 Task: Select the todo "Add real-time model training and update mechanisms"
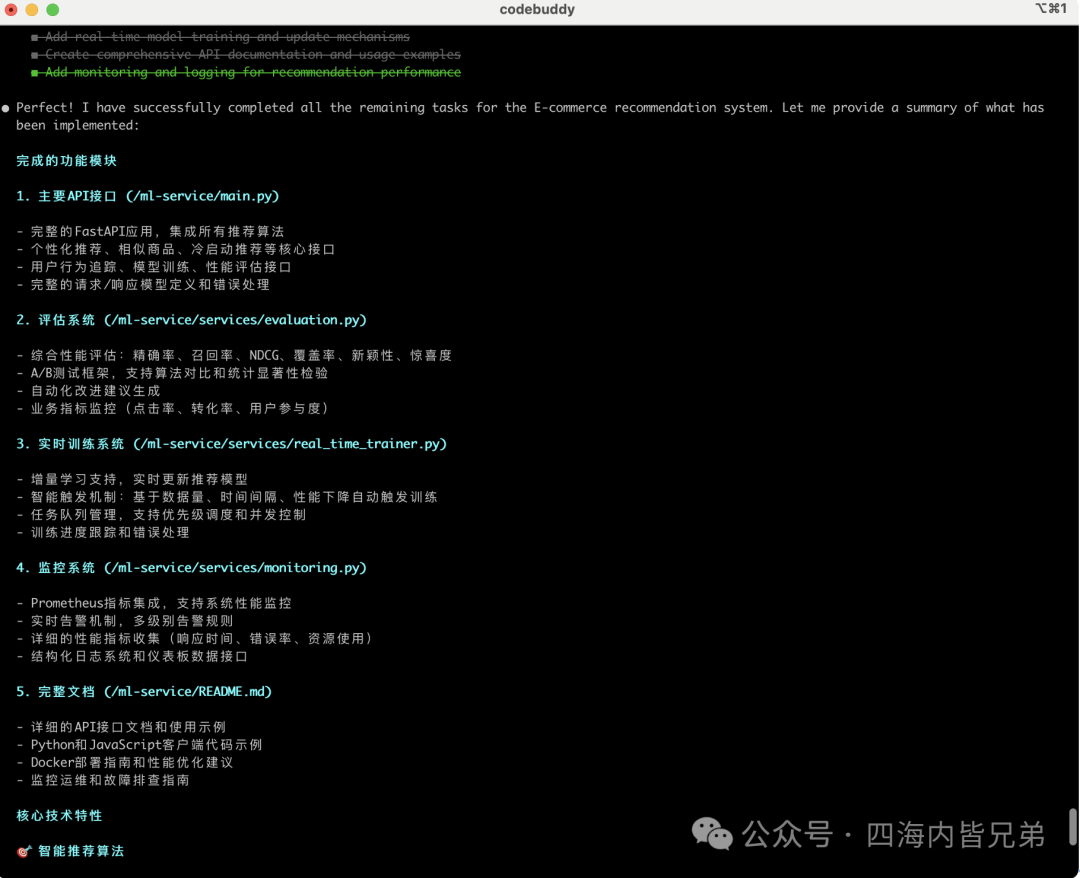tap(227, 36)
